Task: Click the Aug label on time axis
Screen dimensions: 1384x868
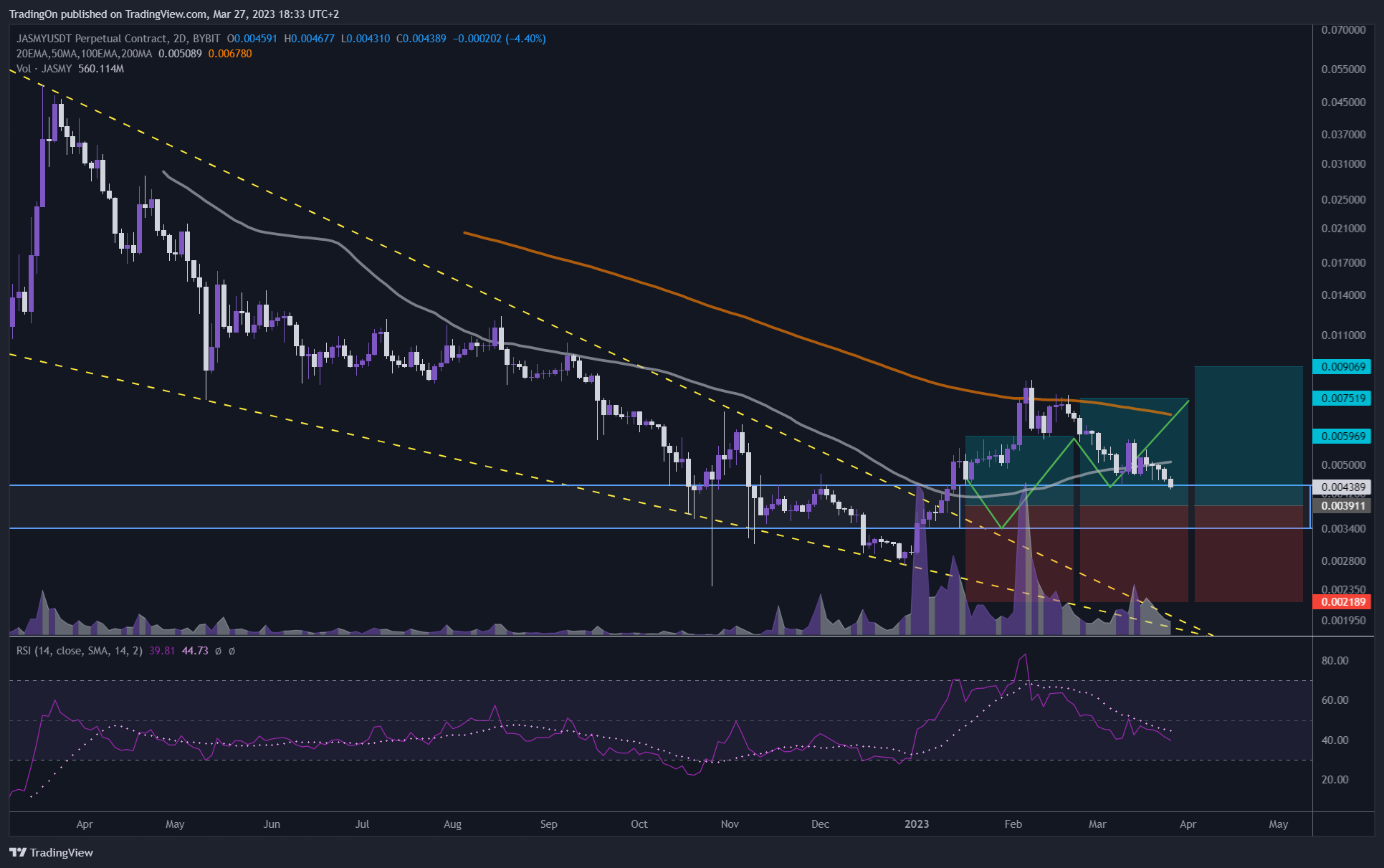Action: coord(452,824)
